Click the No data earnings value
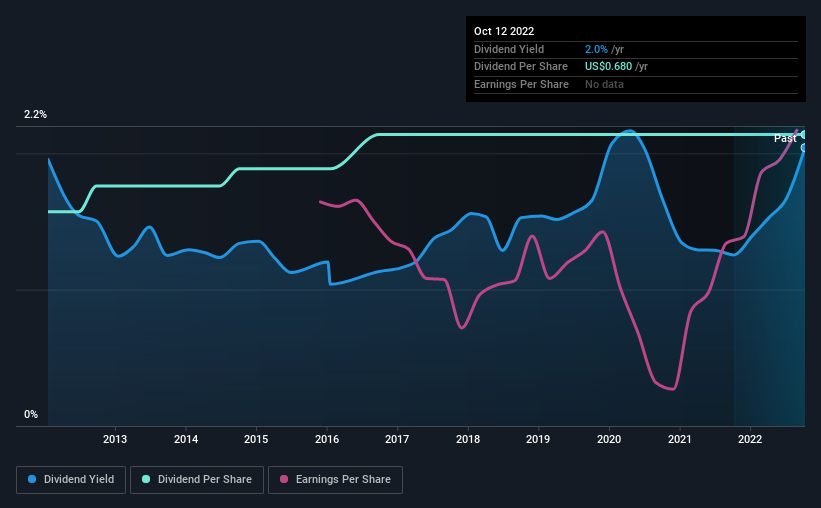Screen dimensions: 821x508 pos(604,84)
